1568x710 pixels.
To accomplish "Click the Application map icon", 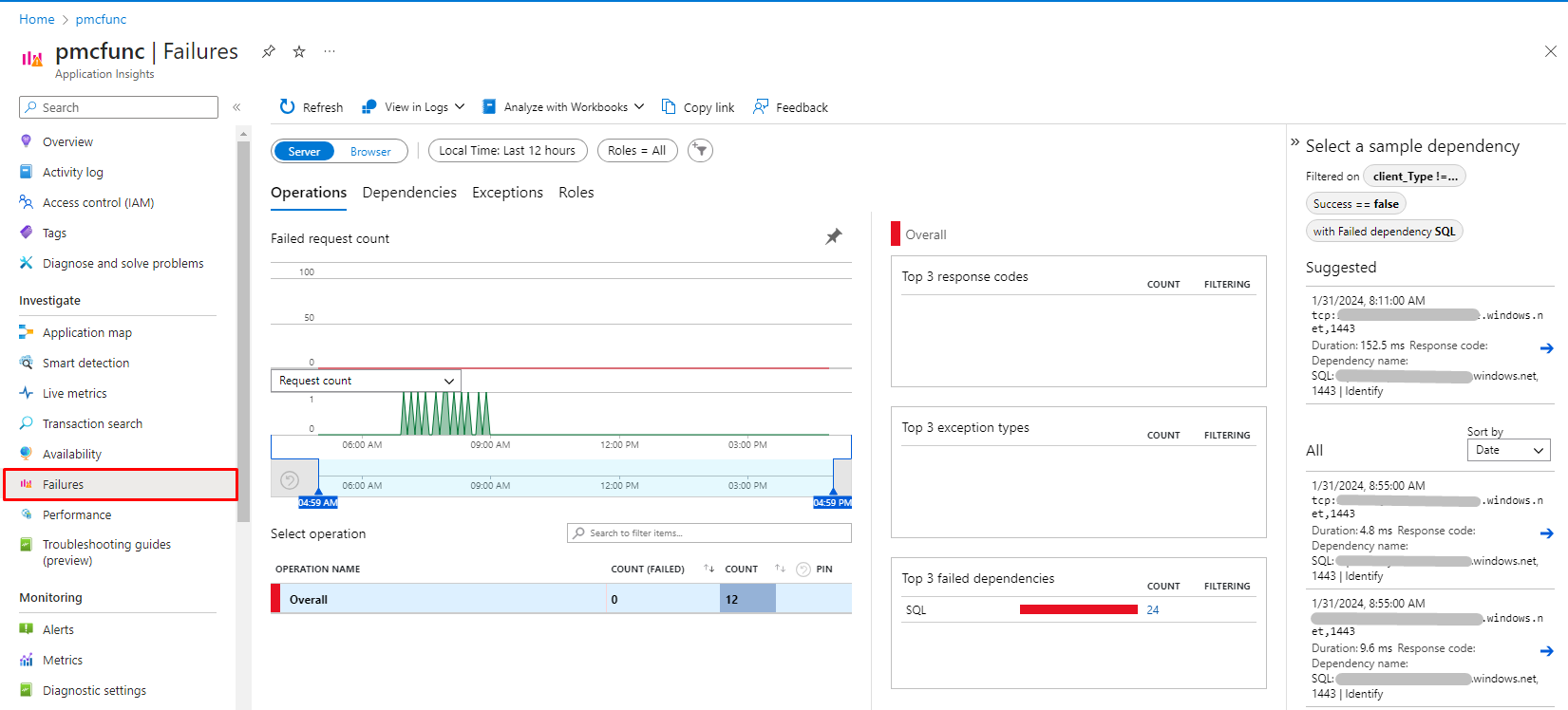I will coord(27,332).
